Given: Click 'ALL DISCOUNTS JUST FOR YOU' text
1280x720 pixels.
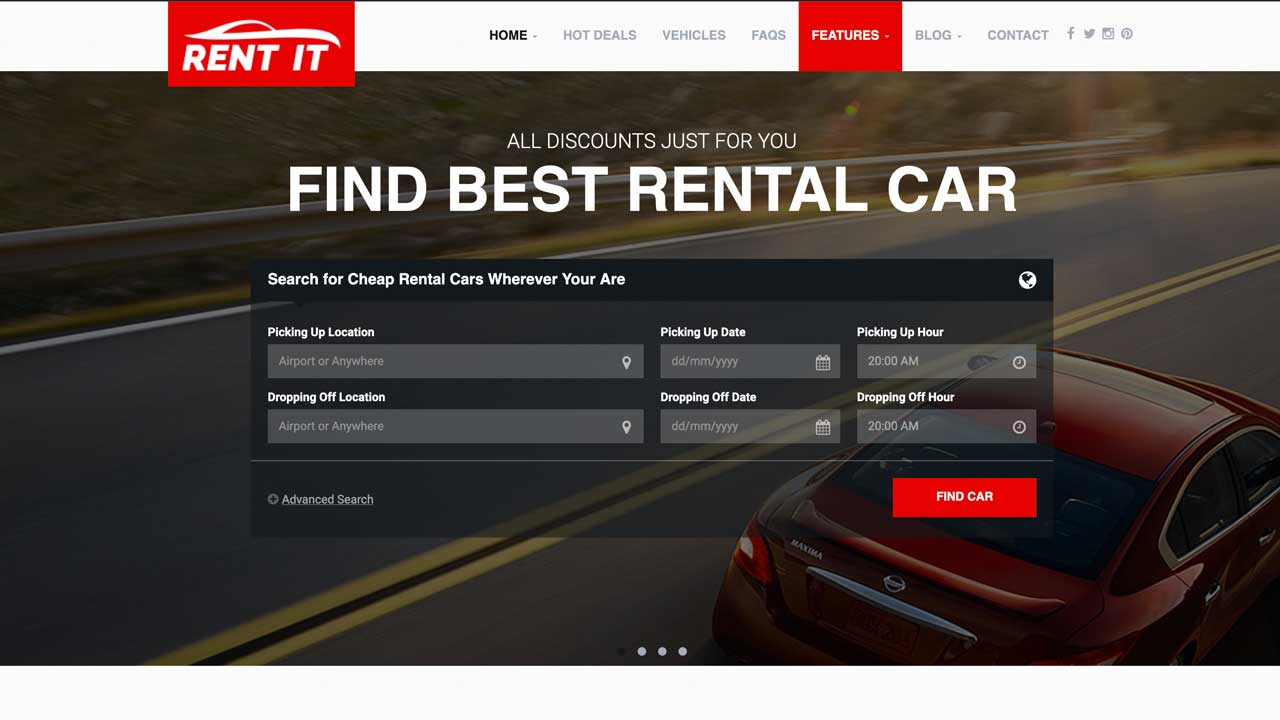Looking at the screenshot, I should (x=652, y=141).
